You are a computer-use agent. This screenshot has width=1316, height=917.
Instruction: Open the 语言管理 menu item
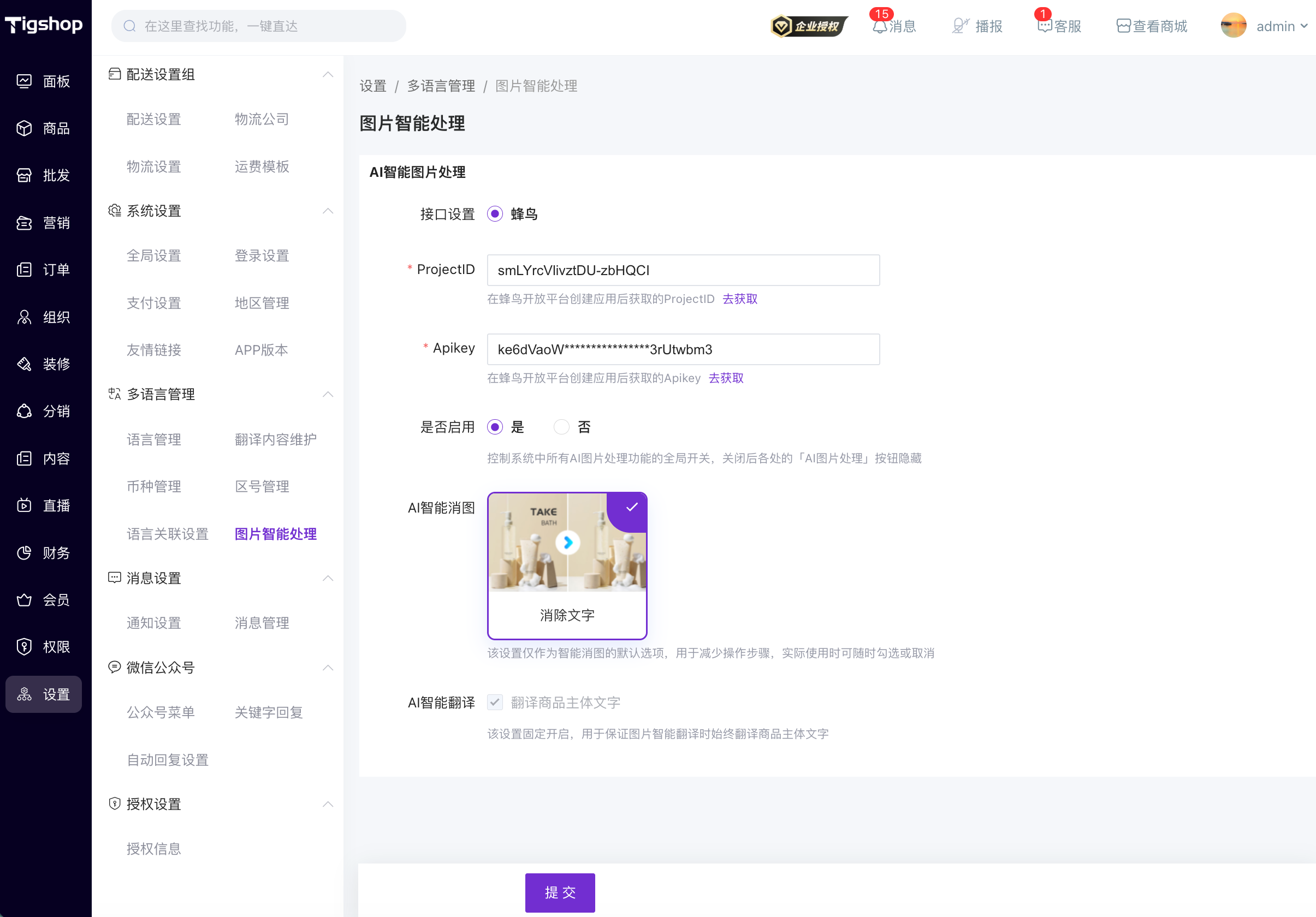click(x=153, y=440)
